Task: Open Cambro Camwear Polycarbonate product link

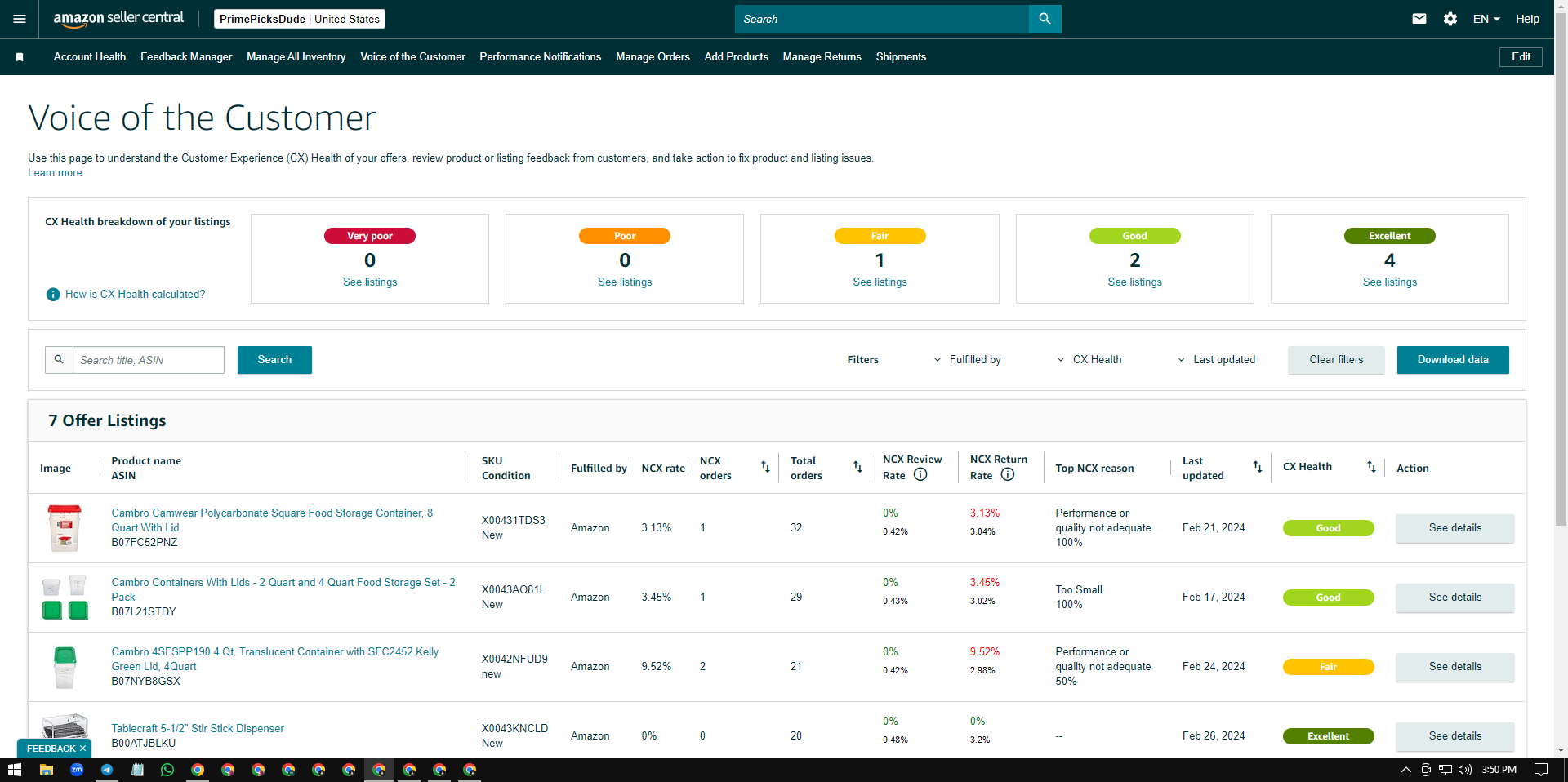Action: (272, 521)
